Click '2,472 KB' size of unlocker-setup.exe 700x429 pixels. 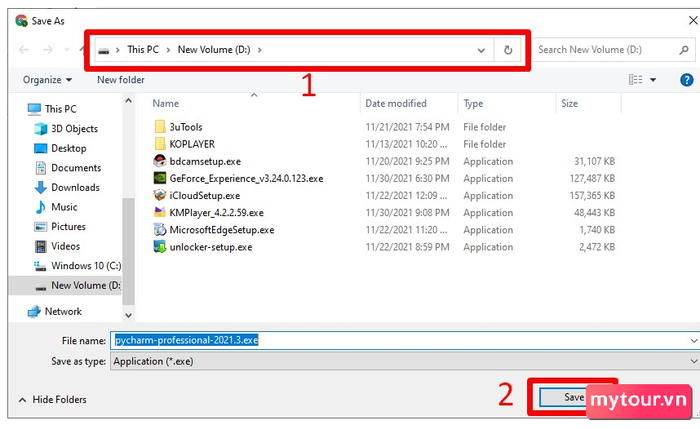(x=597, y=247)
